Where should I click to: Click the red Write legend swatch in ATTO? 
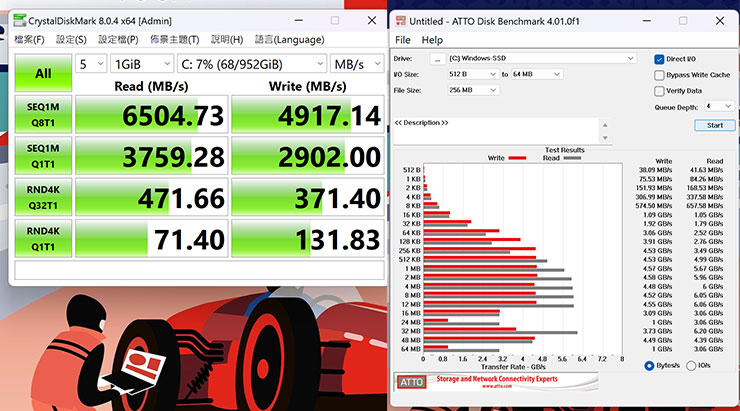[517, 158]
